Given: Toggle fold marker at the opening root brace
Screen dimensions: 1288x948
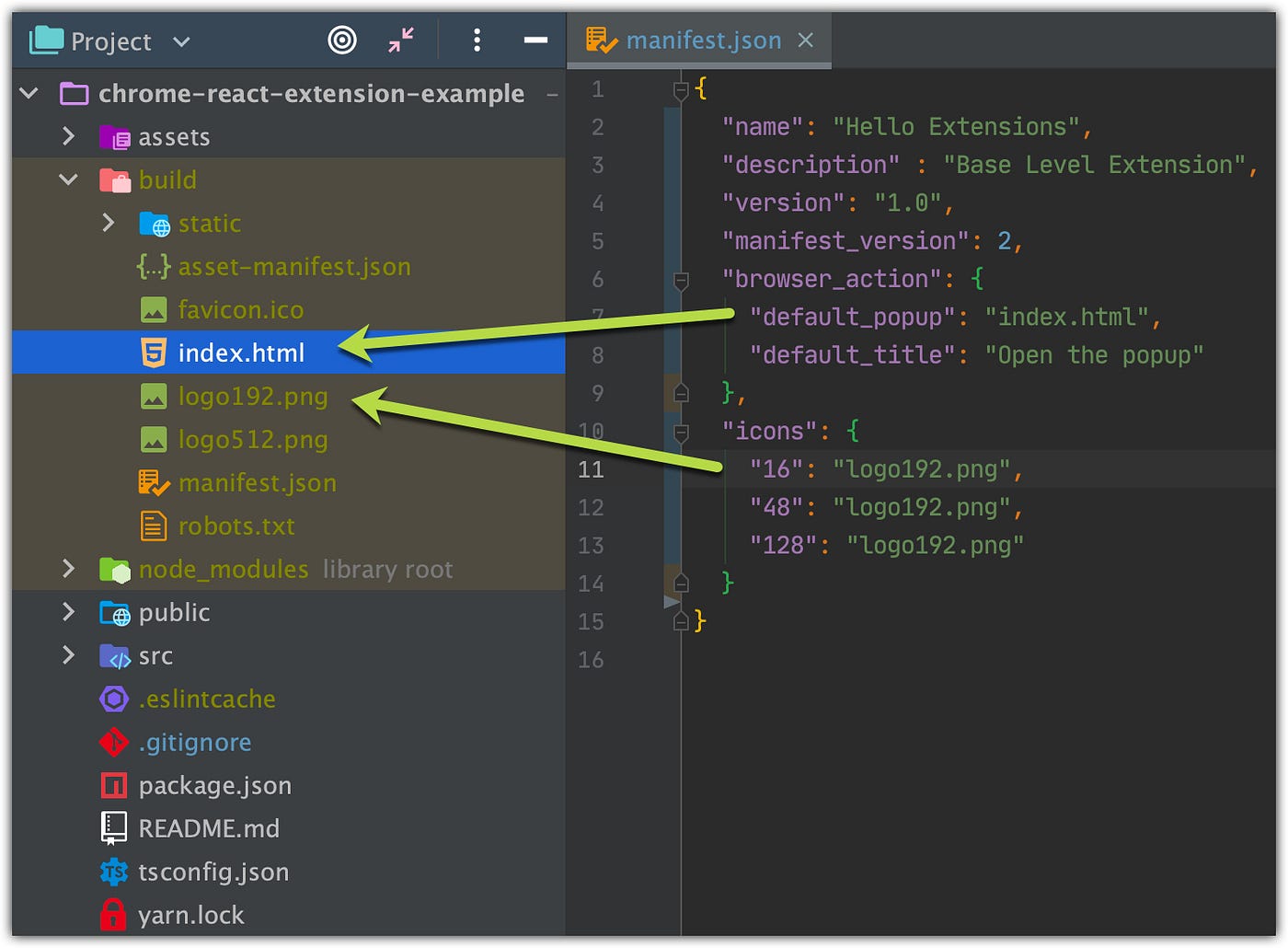Looking at the screenshot, I should tap(681, 90).
